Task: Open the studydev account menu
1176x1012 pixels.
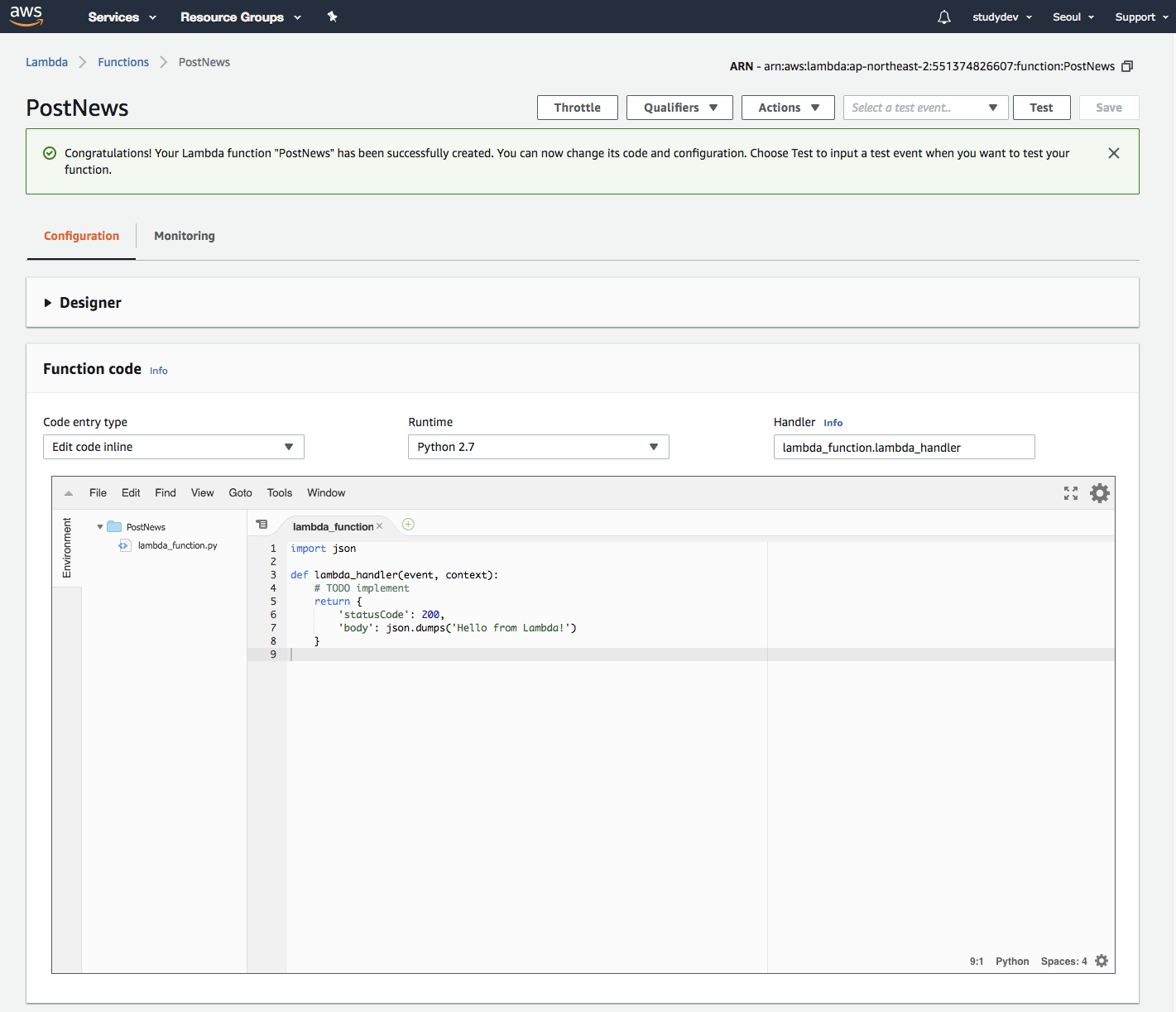Action: point(1002,17)
